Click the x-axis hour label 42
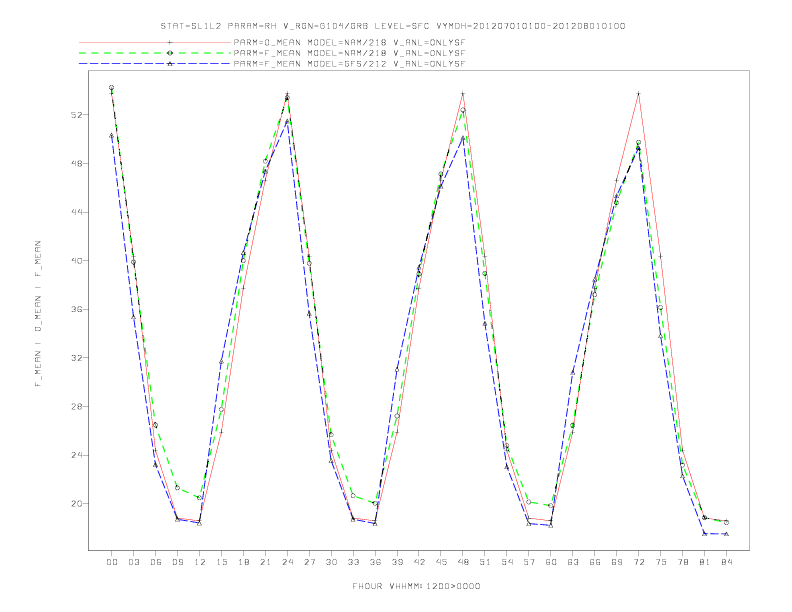This screenshot has height=612, width=792. click(x=419, y=562)
